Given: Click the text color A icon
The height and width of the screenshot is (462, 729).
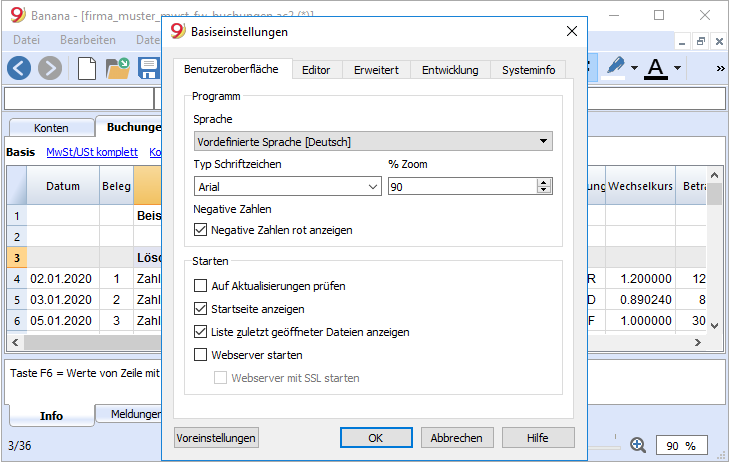Looking at the screenshot, I should pyautogui.click(x=656, y=68).
